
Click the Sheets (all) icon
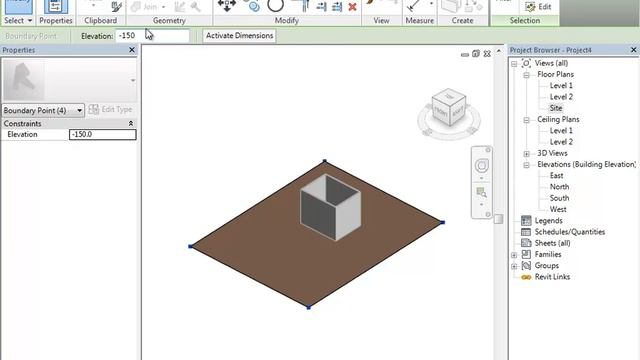tap(526, 243)
